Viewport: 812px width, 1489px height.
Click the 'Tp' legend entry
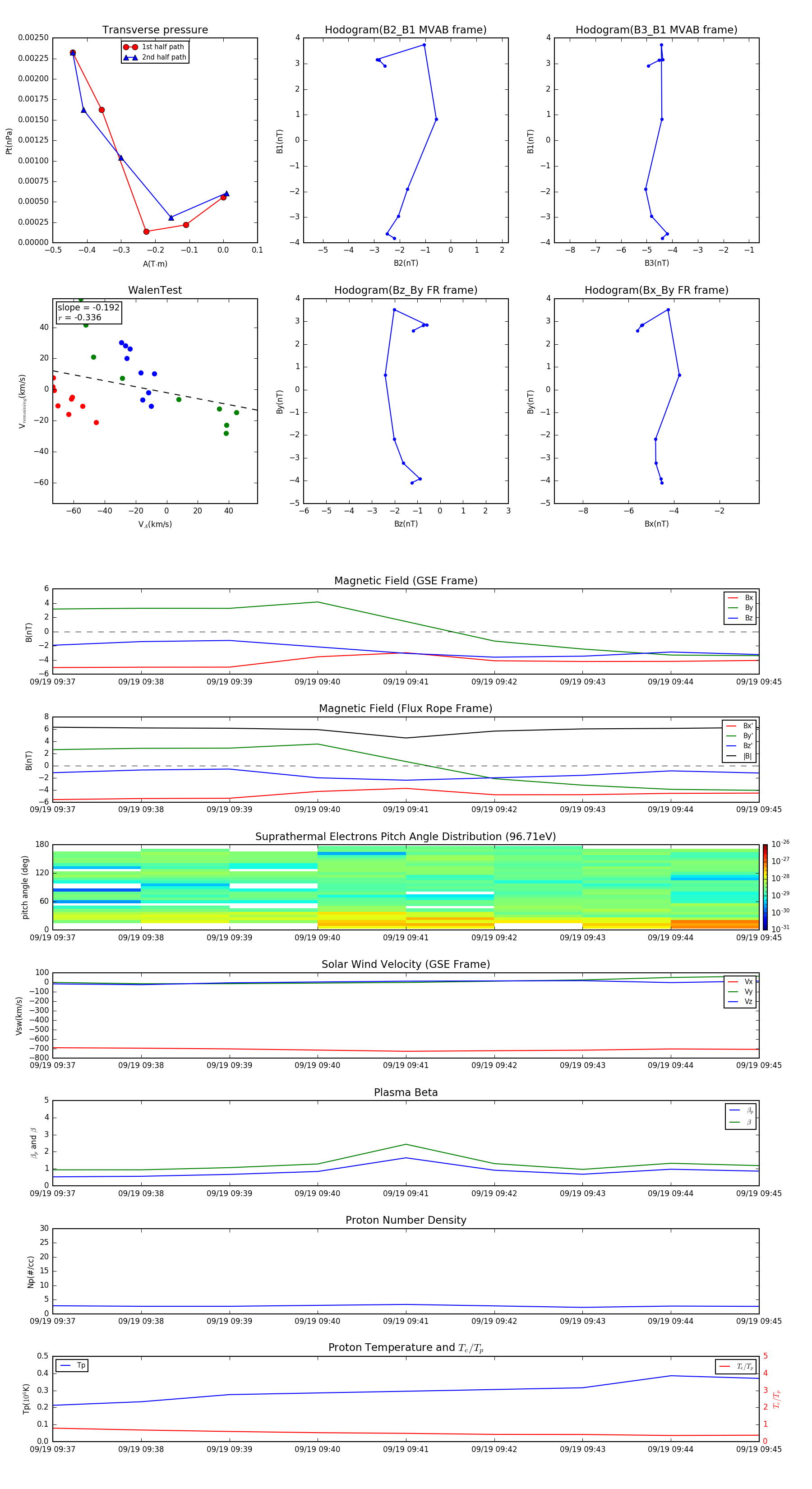click(73, 1365)
